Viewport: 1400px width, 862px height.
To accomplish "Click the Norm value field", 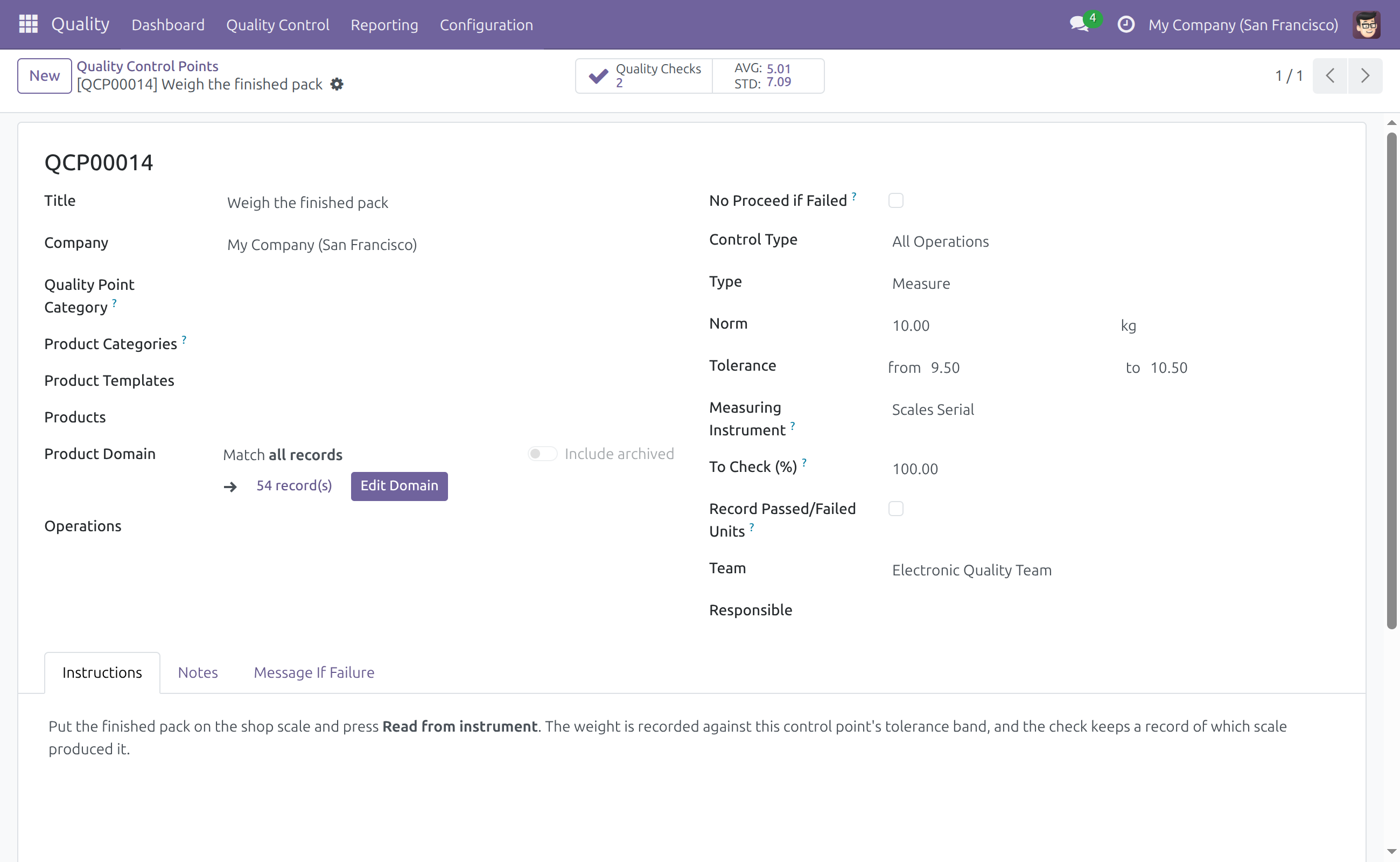I will point(998,326).
